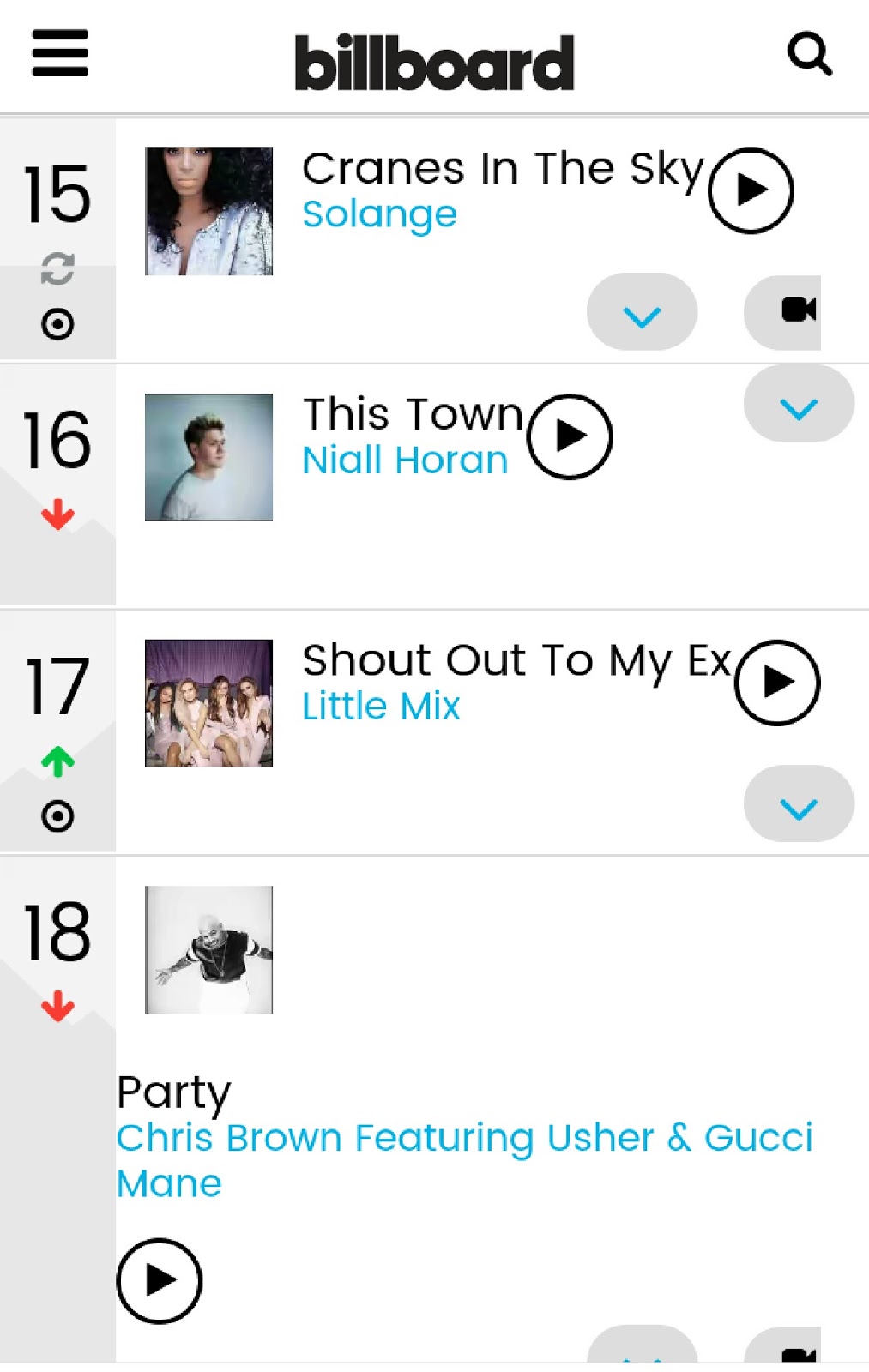Image resolution: width=869 pixels, height=1372 pixels.
Task: Click the bullseye icon under position 15
Action: [x=56, y=324]
